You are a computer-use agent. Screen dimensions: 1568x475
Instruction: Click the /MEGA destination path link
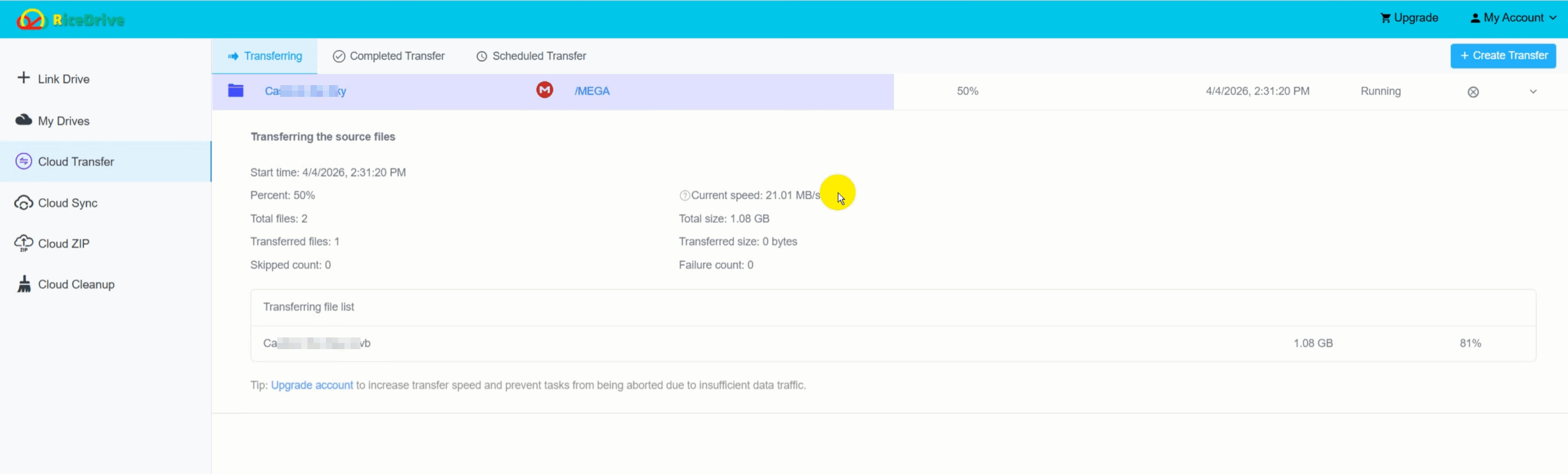click(x=592, y=91)
